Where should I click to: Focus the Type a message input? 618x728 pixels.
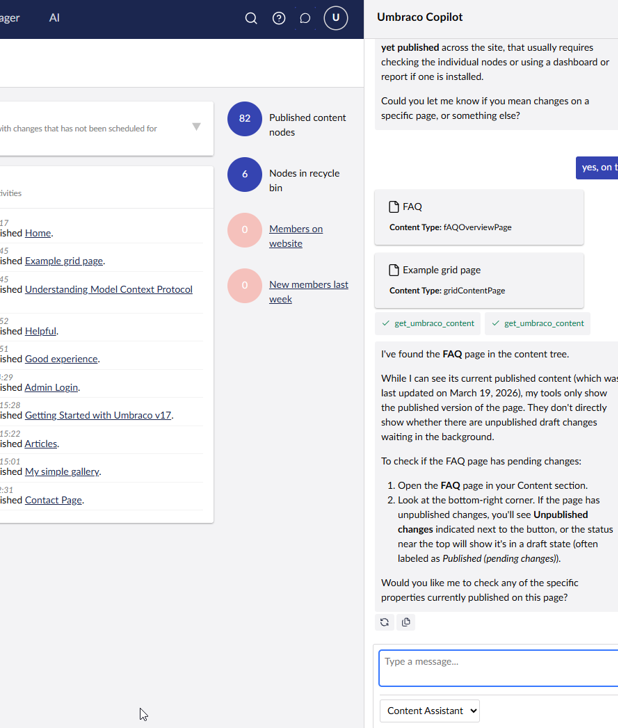coord(498,667)
